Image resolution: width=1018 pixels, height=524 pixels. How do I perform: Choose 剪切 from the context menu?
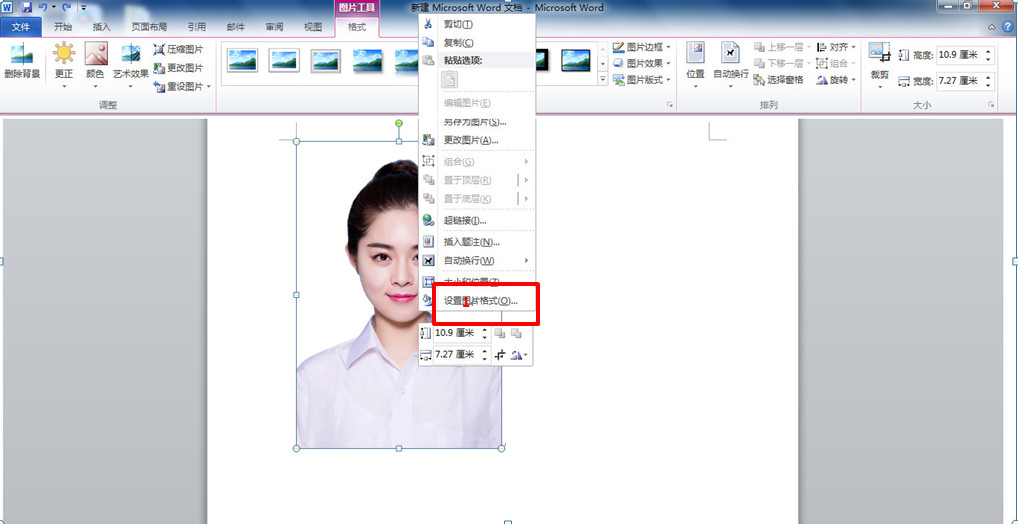coord(477,24)
